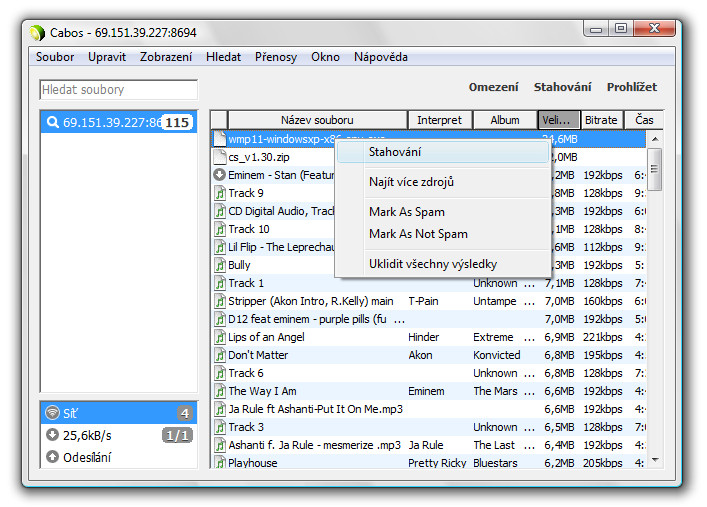Sort by Bitrate column header
The height and width of the screenshot is (507, 707).
pyautogui.click(x=601, y=120)
